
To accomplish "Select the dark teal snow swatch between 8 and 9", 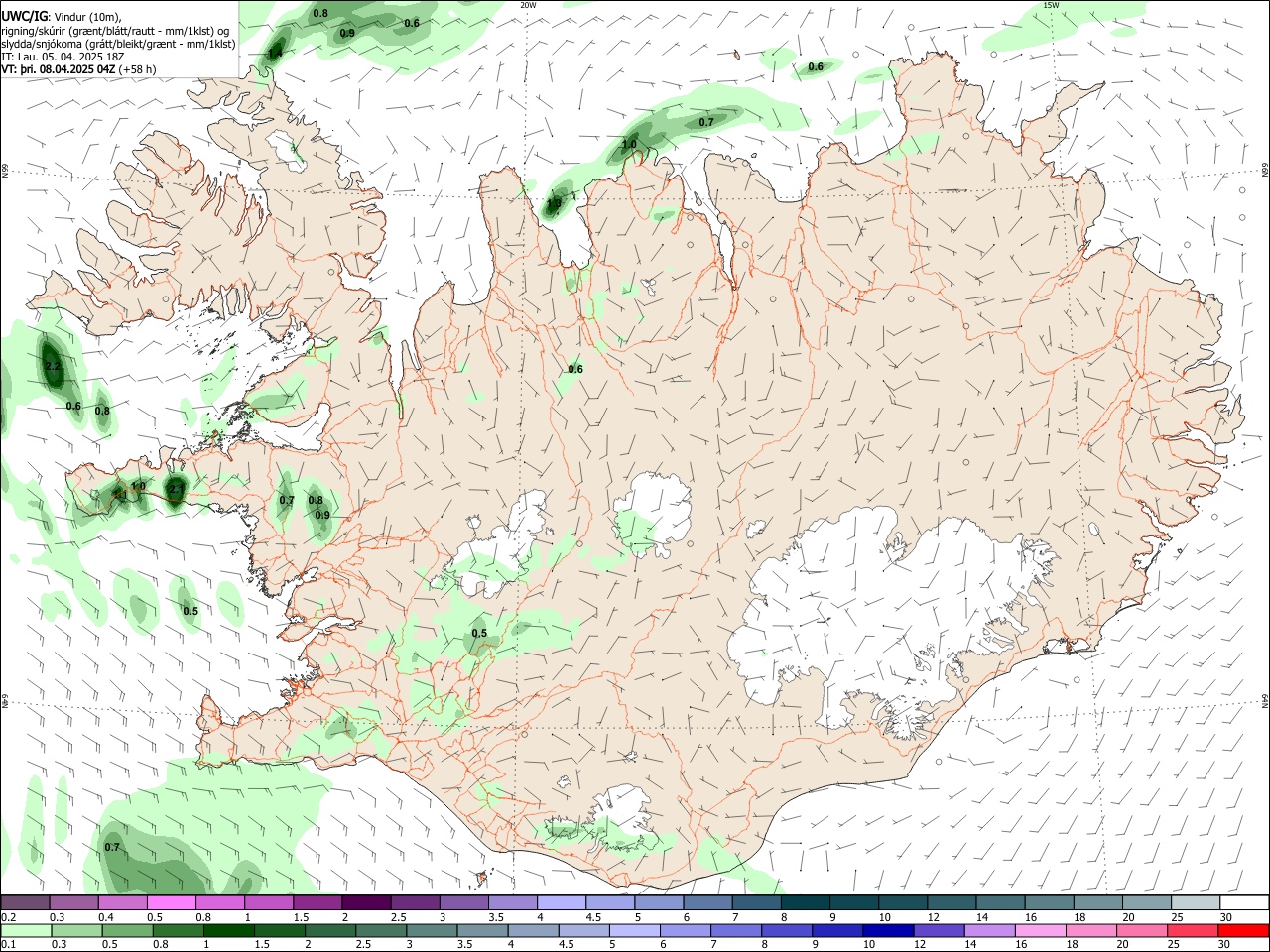I will 806,902.
